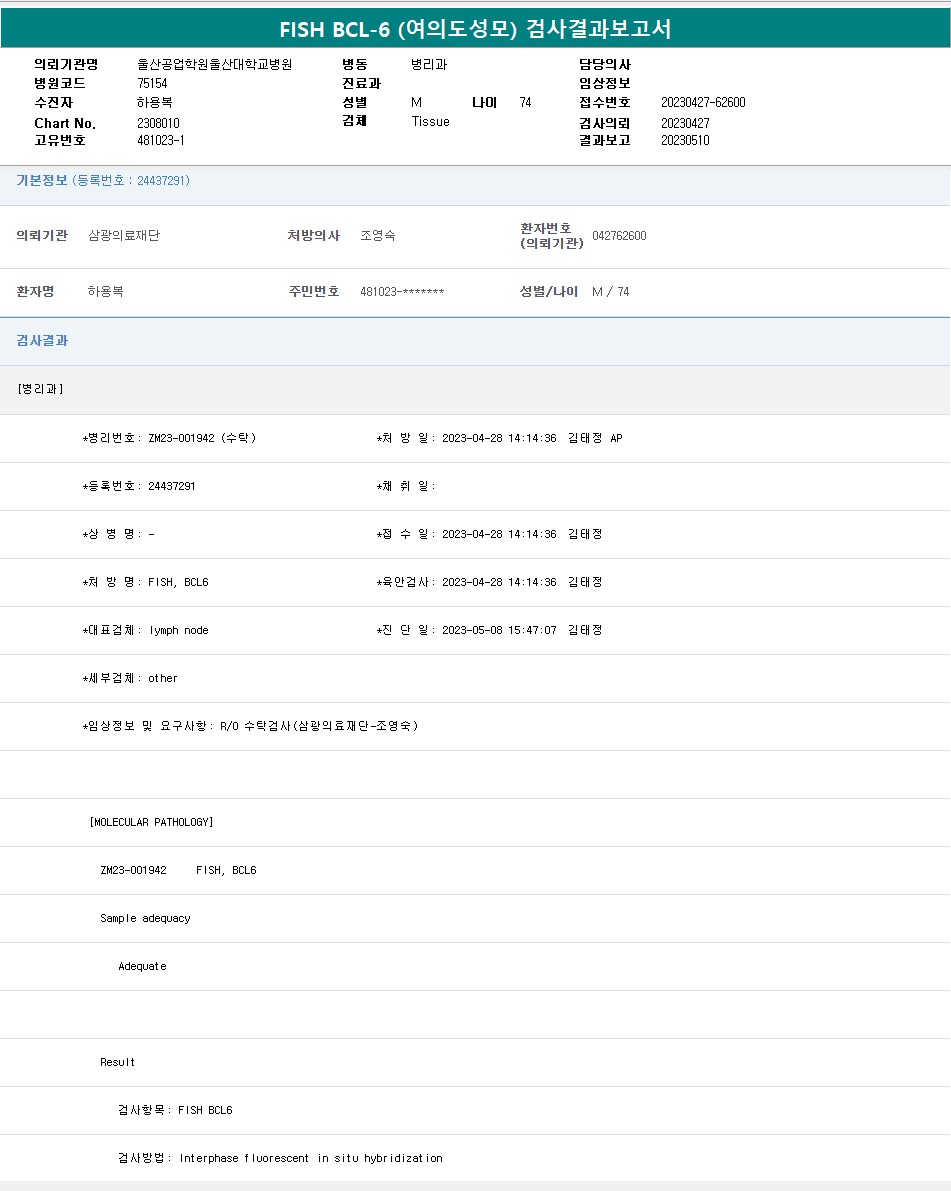
Task: Click the [MOLECULAR PATHOLOGY] heading
Action: [x=152, y=822]
